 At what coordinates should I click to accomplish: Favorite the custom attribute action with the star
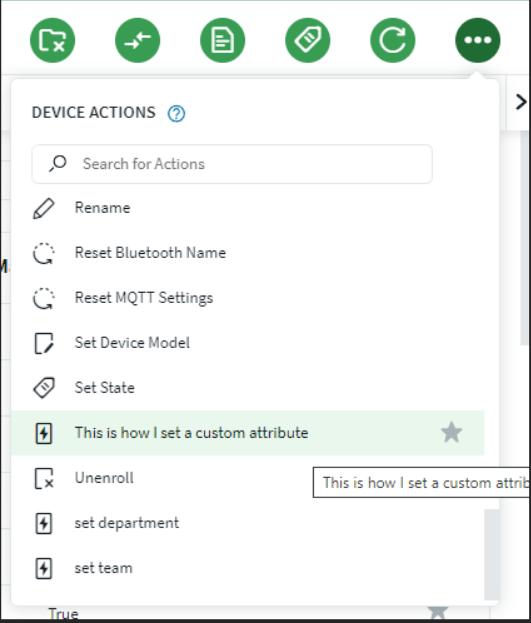pyautogui.click(x=452, y=432)
